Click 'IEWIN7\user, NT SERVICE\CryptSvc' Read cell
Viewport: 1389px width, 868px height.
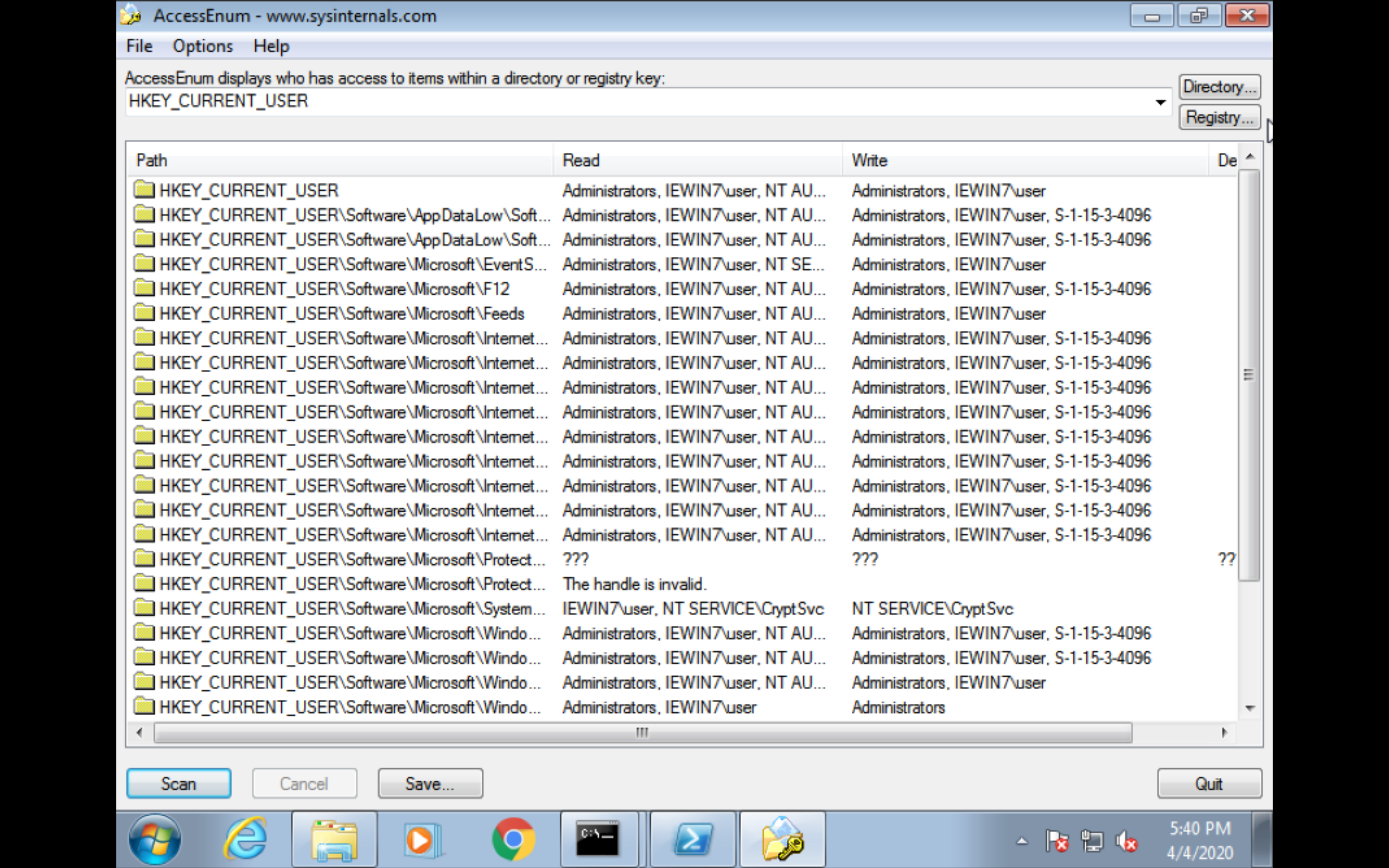693,609
